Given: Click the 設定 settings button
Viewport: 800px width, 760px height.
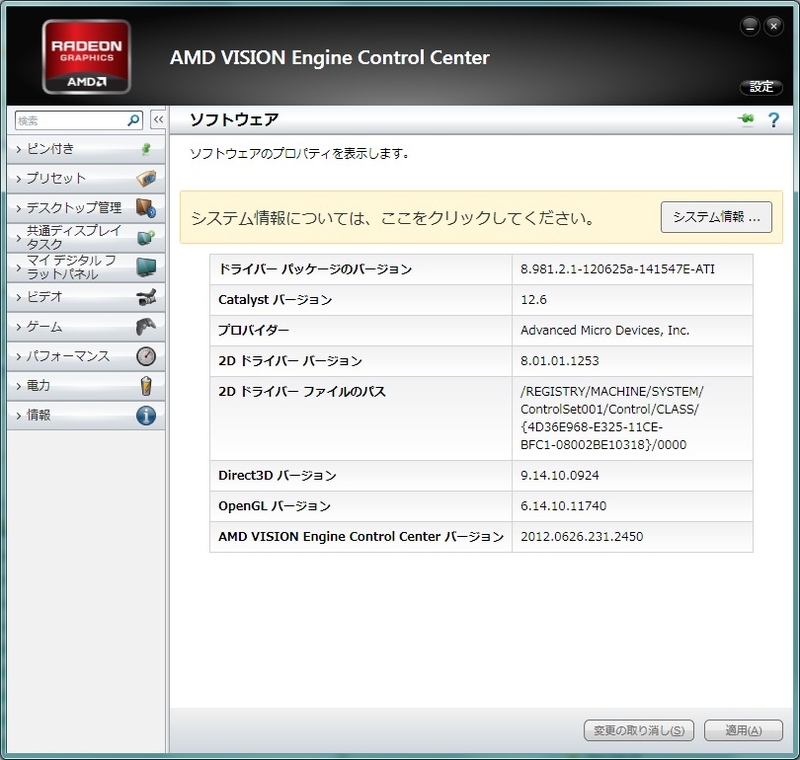Looking at the screenshot, I should coord(761,87).
